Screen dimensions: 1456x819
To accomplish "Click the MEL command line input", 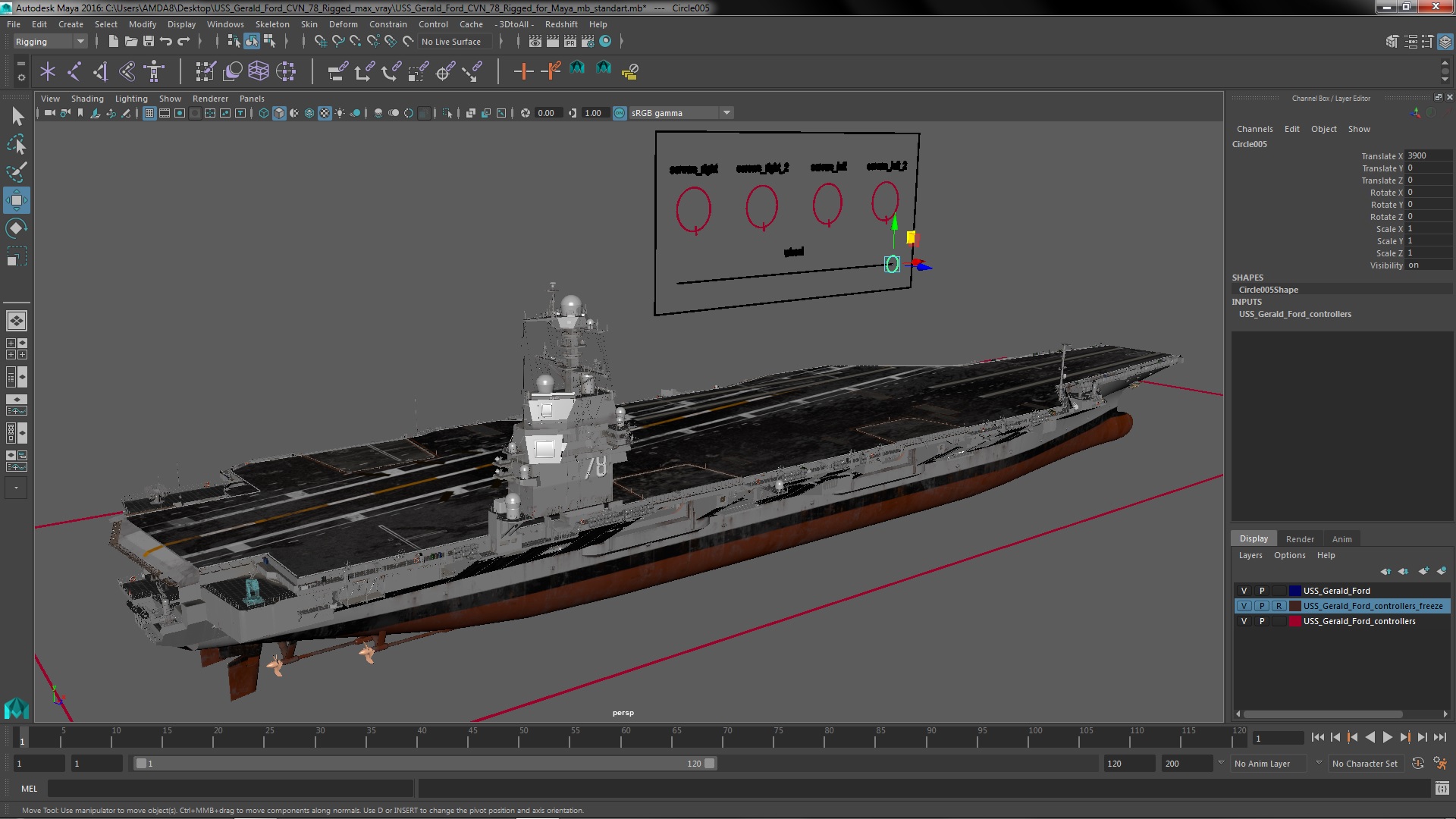I will point(231,789).
